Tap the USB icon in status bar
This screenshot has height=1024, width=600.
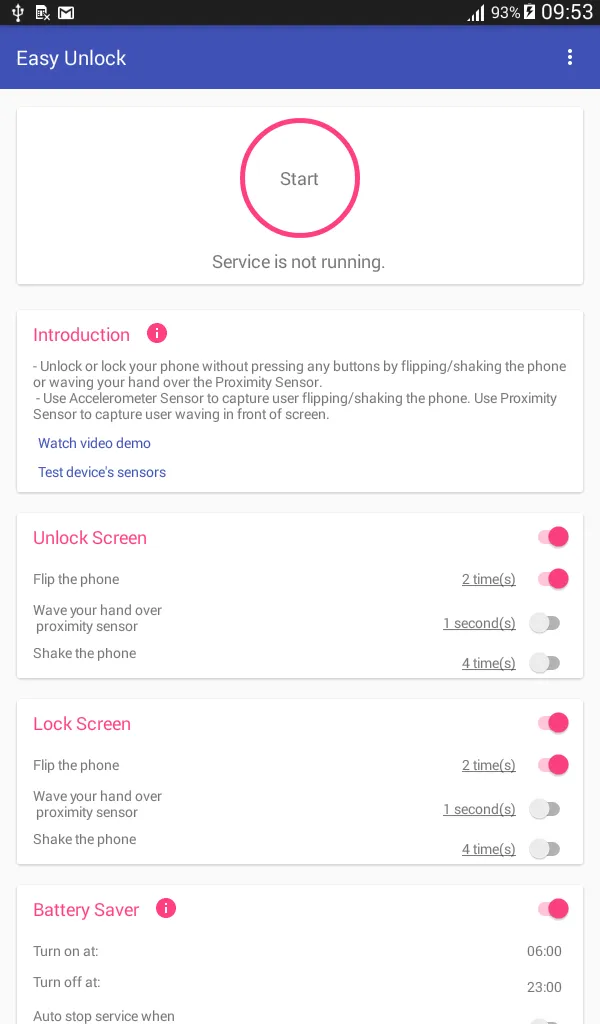click(x=18, y=12)
